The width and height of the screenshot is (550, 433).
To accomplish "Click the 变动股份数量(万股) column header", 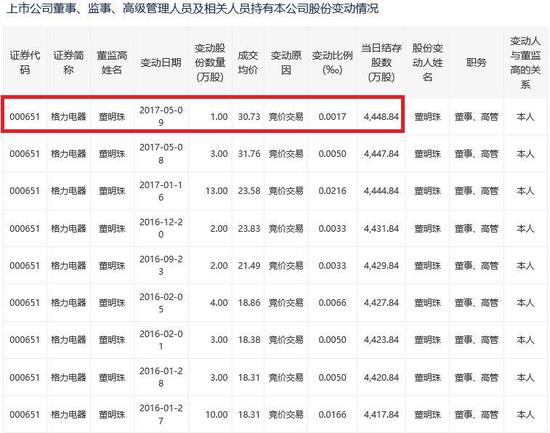I will point(210,62).
